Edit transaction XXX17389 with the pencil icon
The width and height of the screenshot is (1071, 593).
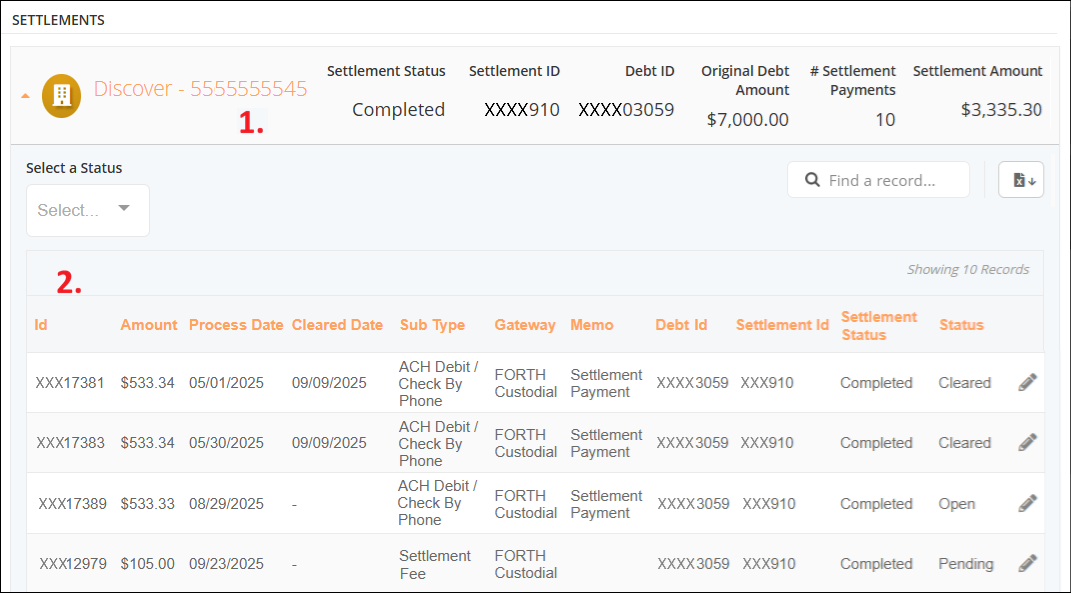pos(1027,504)
